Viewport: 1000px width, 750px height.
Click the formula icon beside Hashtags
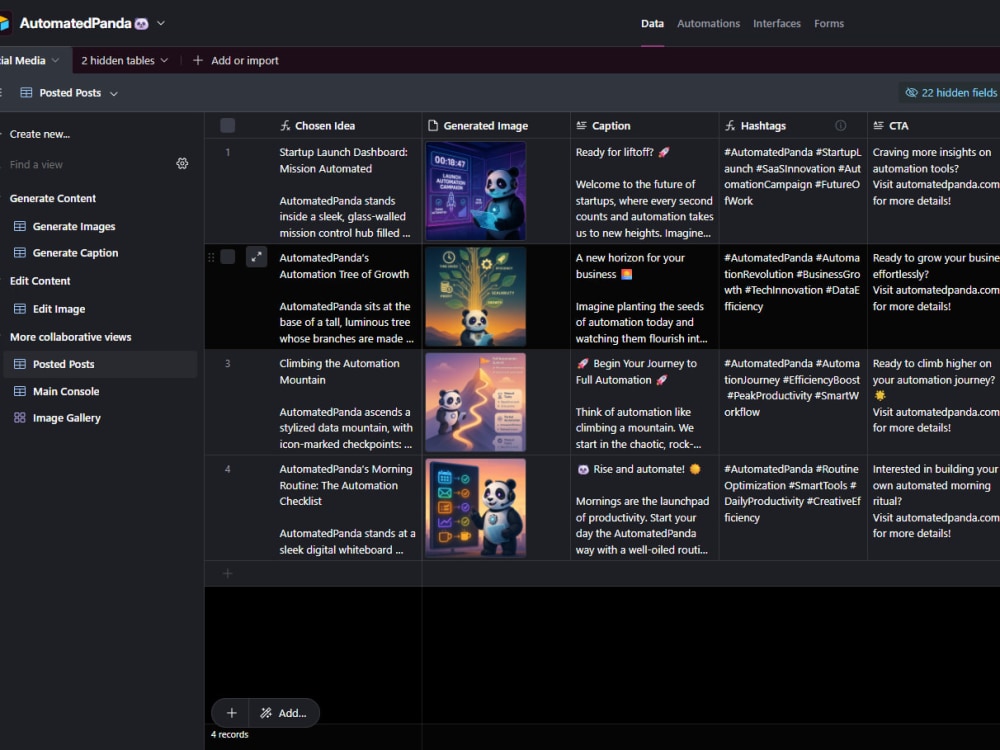pyautogui.click(x=730, y=126)
